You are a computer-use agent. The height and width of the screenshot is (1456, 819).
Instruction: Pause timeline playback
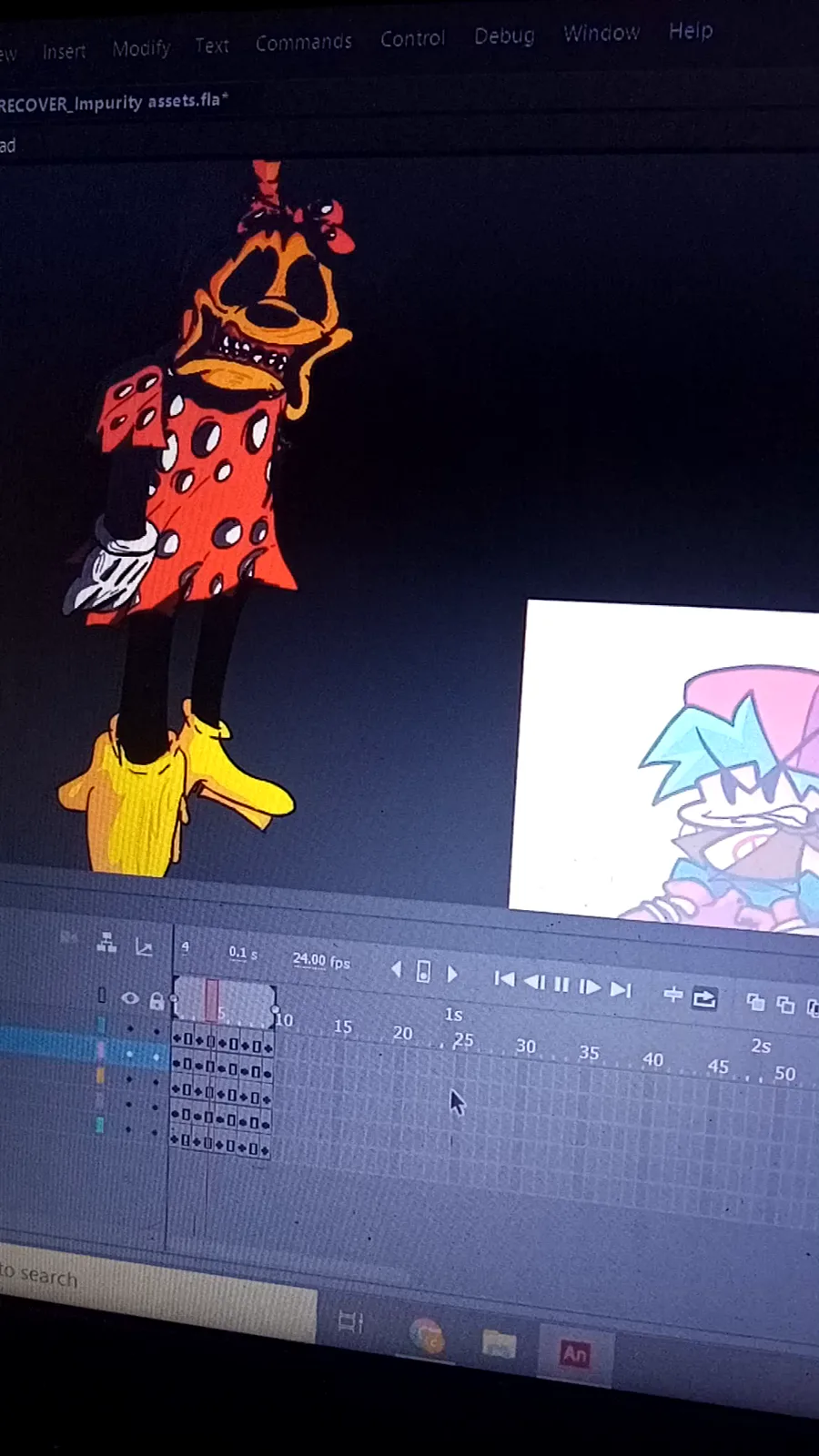click(x=561, y=985)
